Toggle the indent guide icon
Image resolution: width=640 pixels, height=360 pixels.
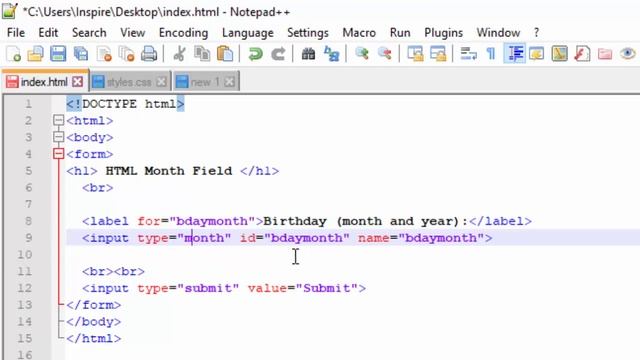[514, 54]
